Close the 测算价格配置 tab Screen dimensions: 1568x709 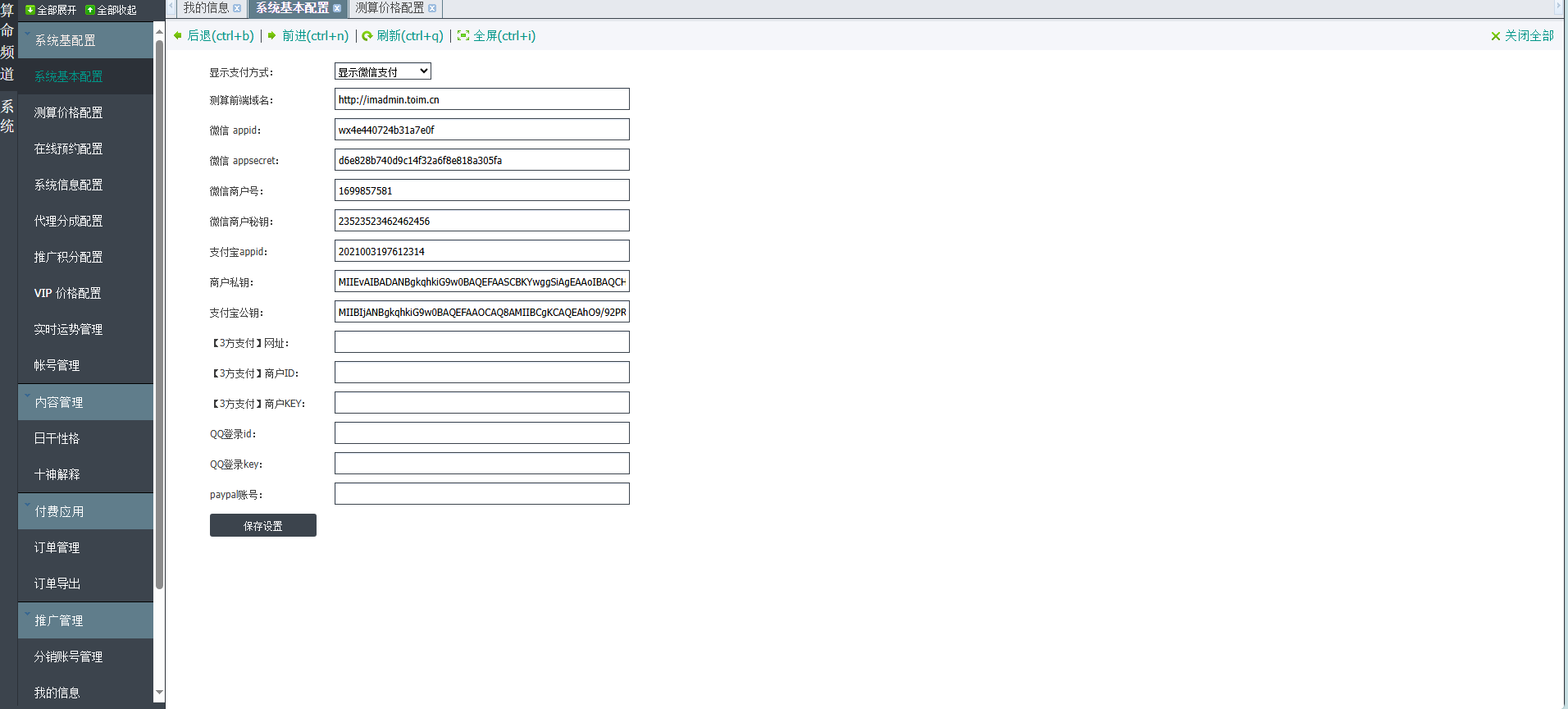[432, 8]
